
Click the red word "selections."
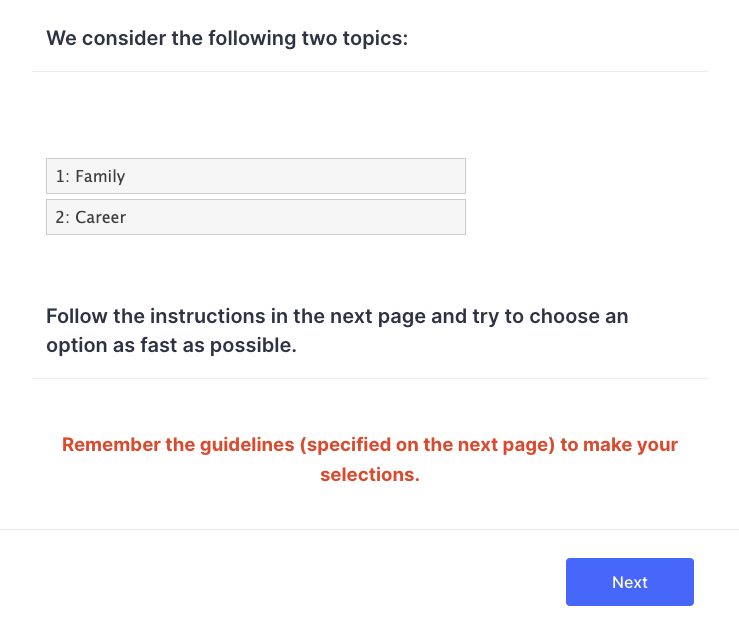(x=369, y=474)
